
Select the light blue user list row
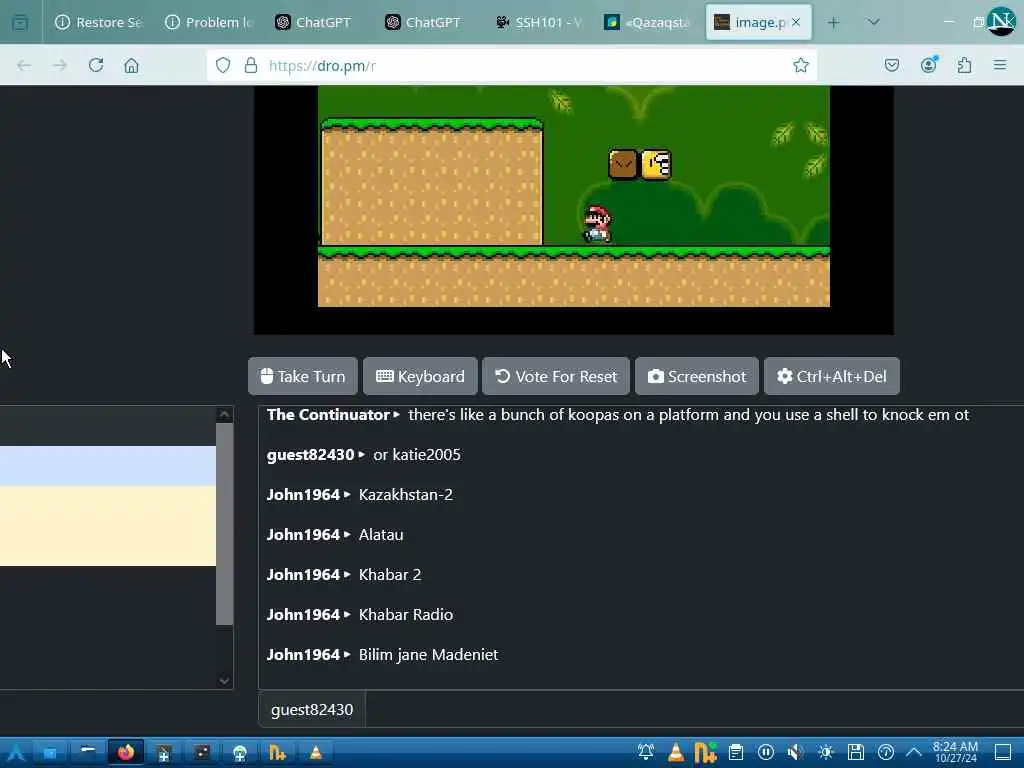pyautogui.click(x=108, y=466)
